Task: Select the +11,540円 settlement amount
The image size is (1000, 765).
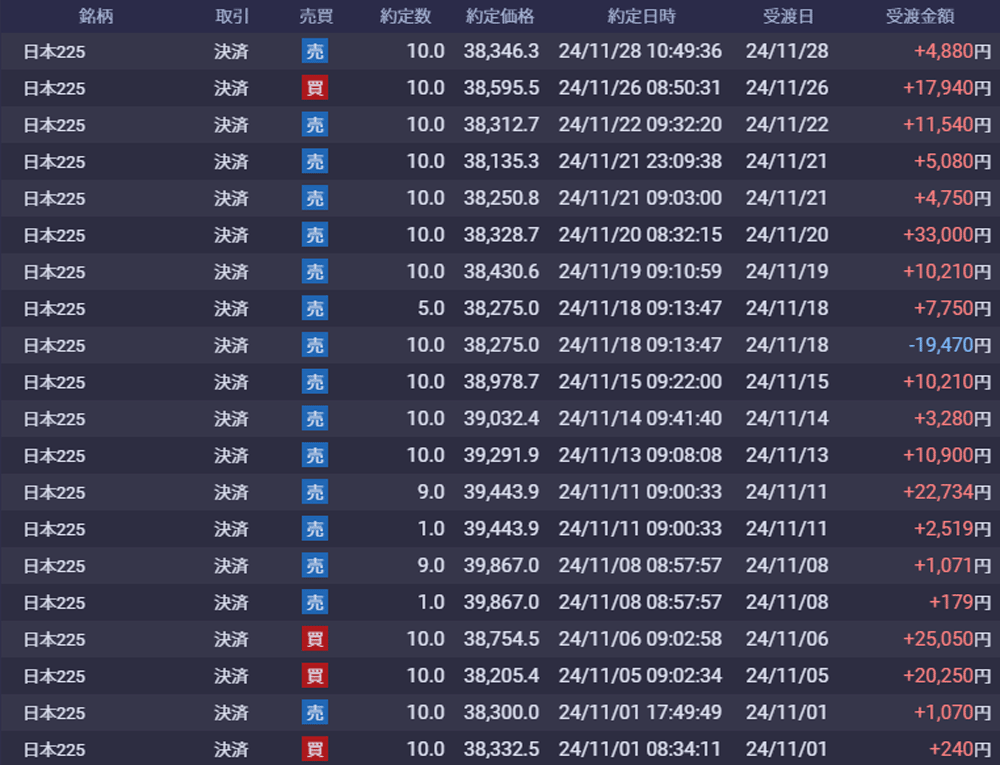Action: click(947, 125)
